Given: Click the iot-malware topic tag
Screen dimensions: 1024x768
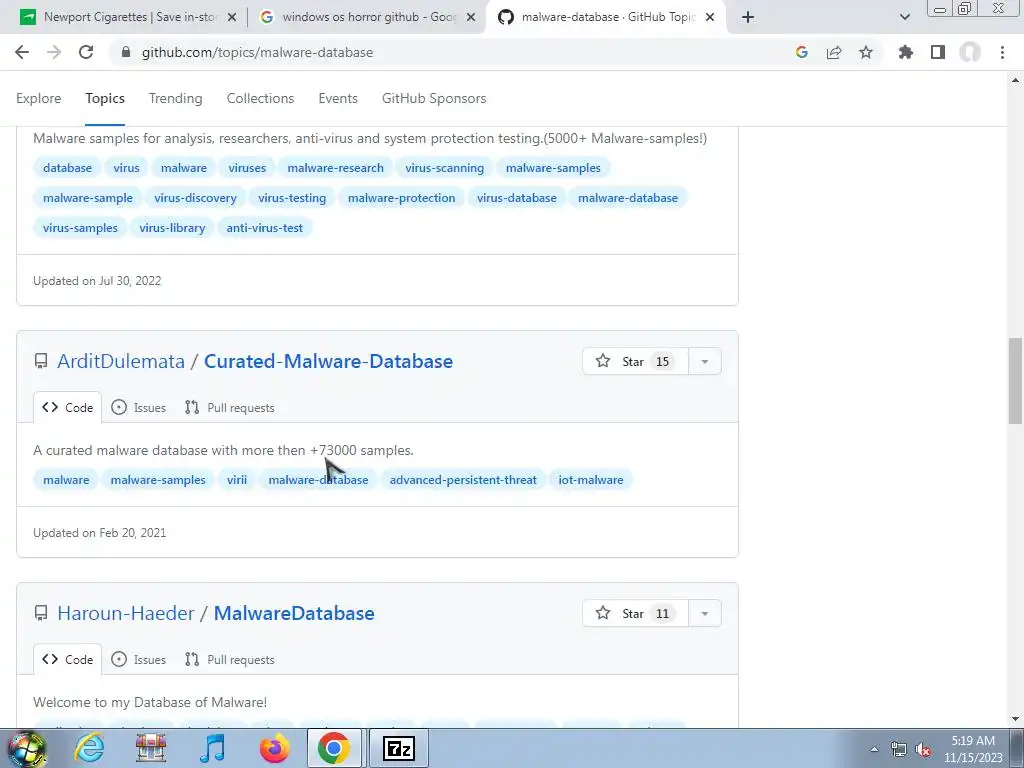Looking at the screenshot, I should [590, 480].
